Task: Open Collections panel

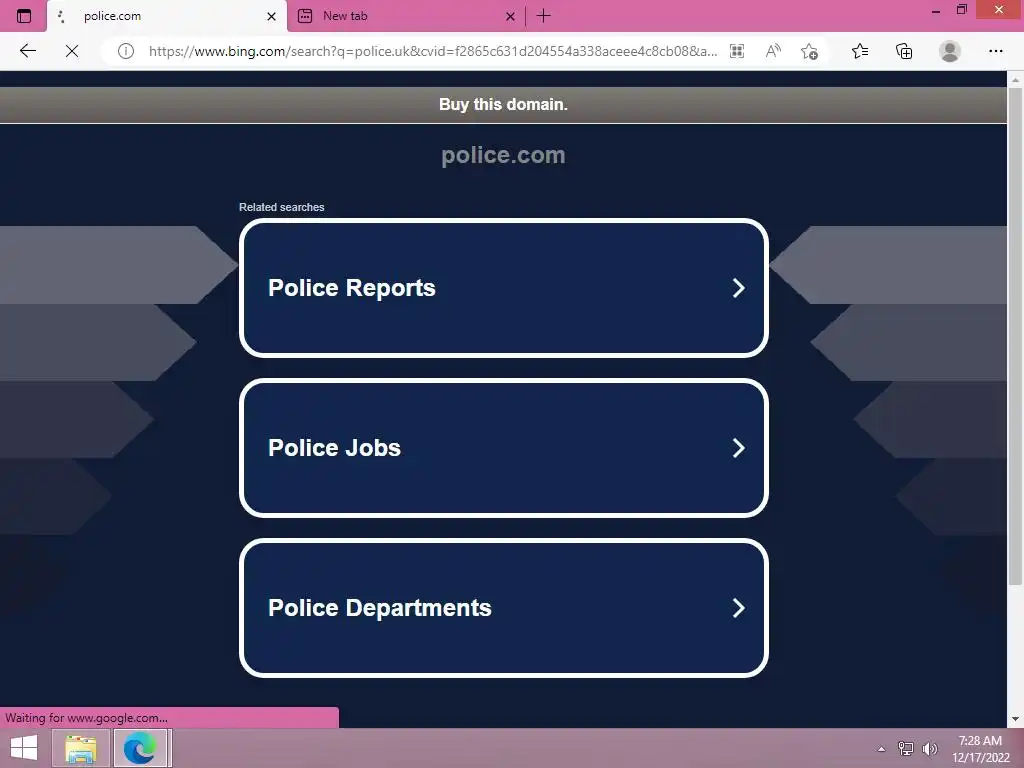Action: click(x=904, y=51)
